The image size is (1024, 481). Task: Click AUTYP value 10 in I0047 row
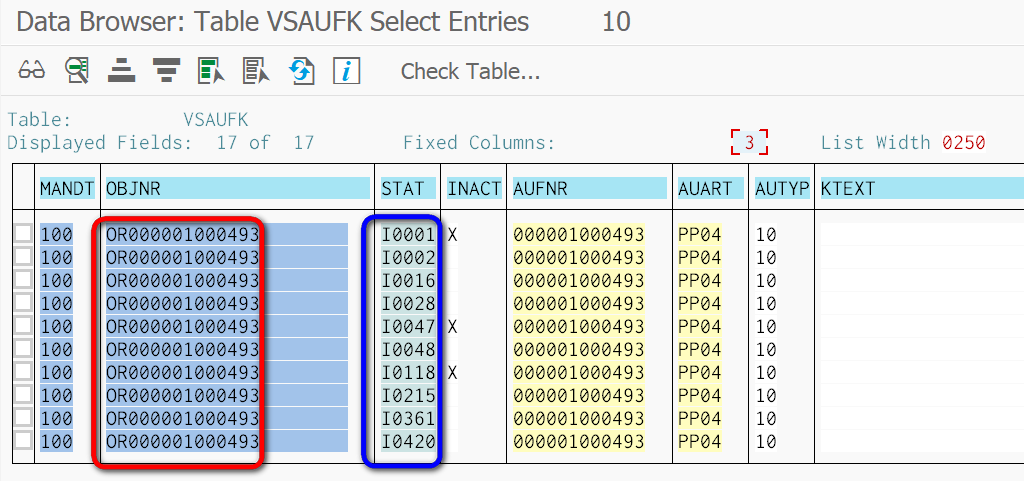[x=766, y=326]
